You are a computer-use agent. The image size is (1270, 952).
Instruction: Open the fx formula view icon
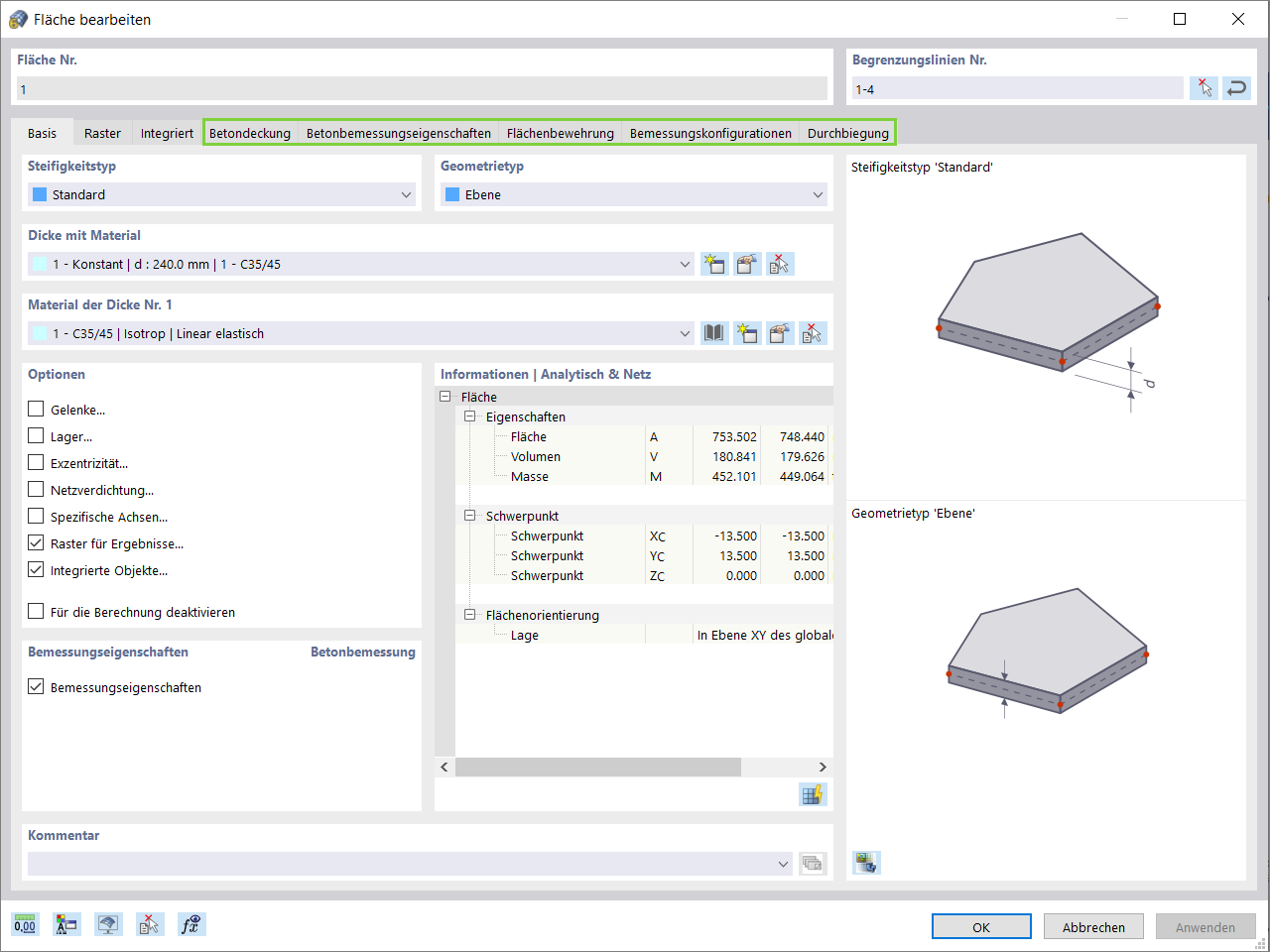(x=190, y=924)
